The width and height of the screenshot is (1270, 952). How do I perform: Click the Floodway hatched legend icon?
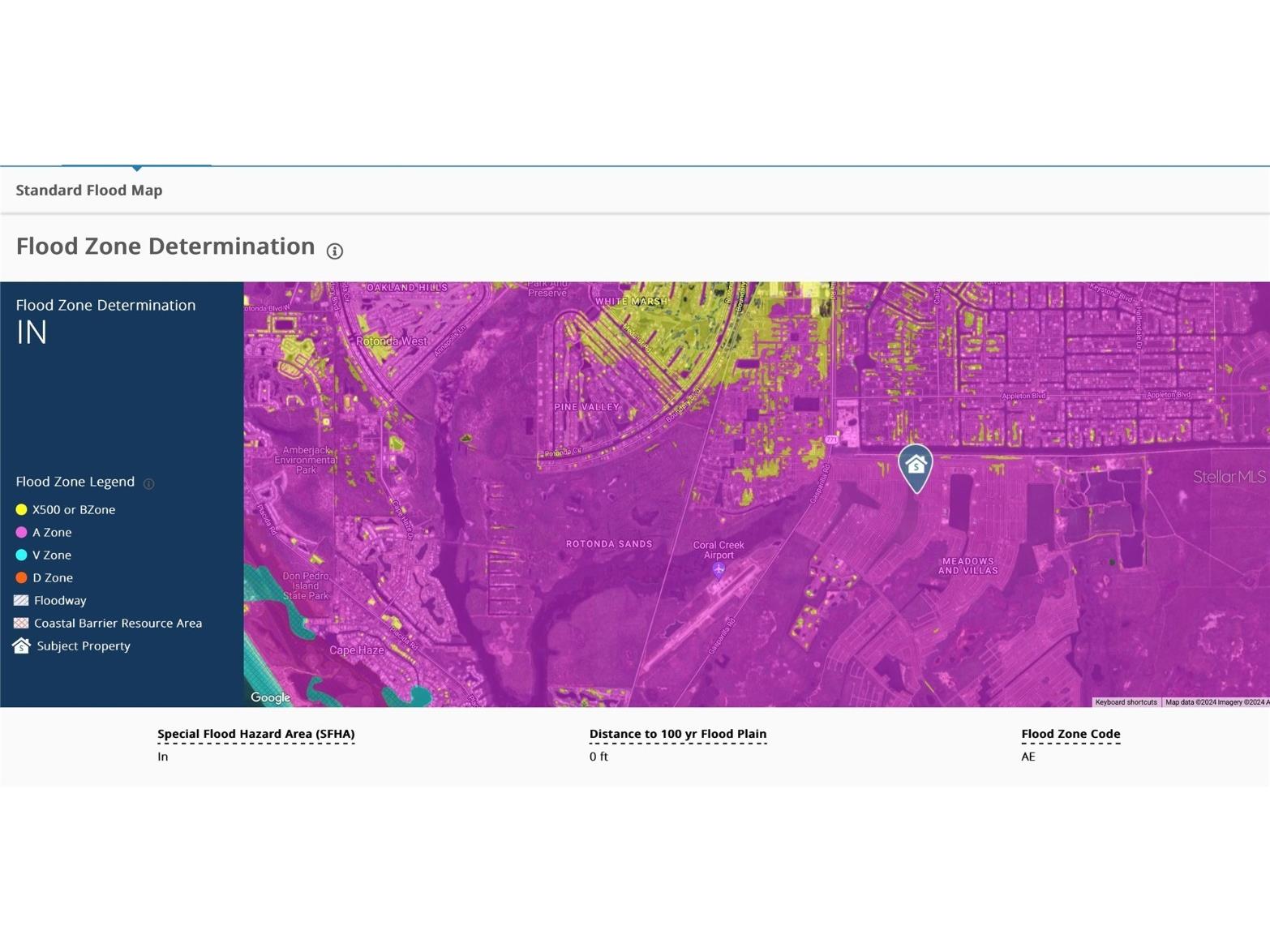22,600
